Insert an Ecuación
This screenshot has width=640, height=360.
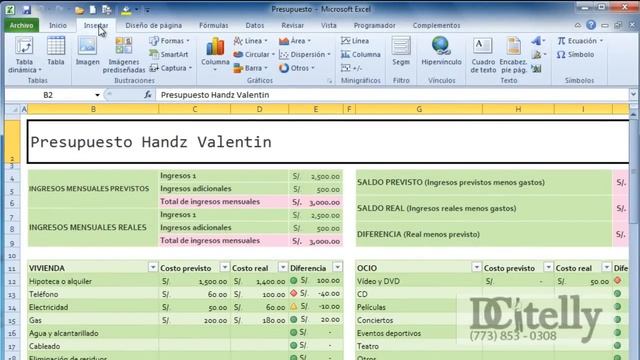click(580, 41)
